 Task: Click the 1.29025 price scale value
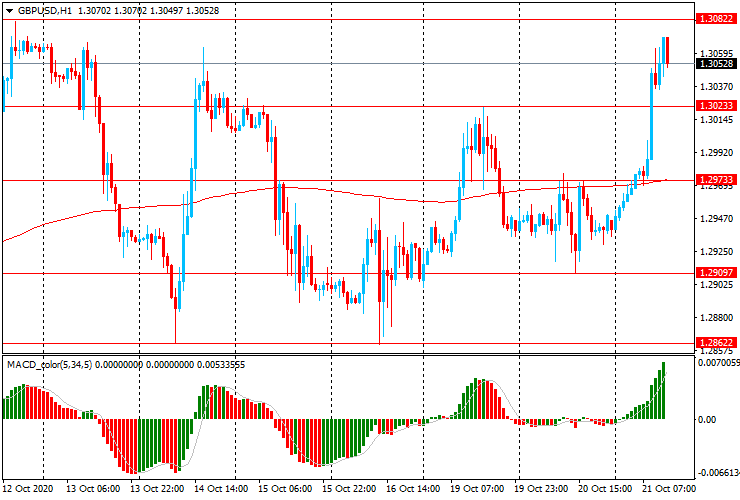(716, 285)
